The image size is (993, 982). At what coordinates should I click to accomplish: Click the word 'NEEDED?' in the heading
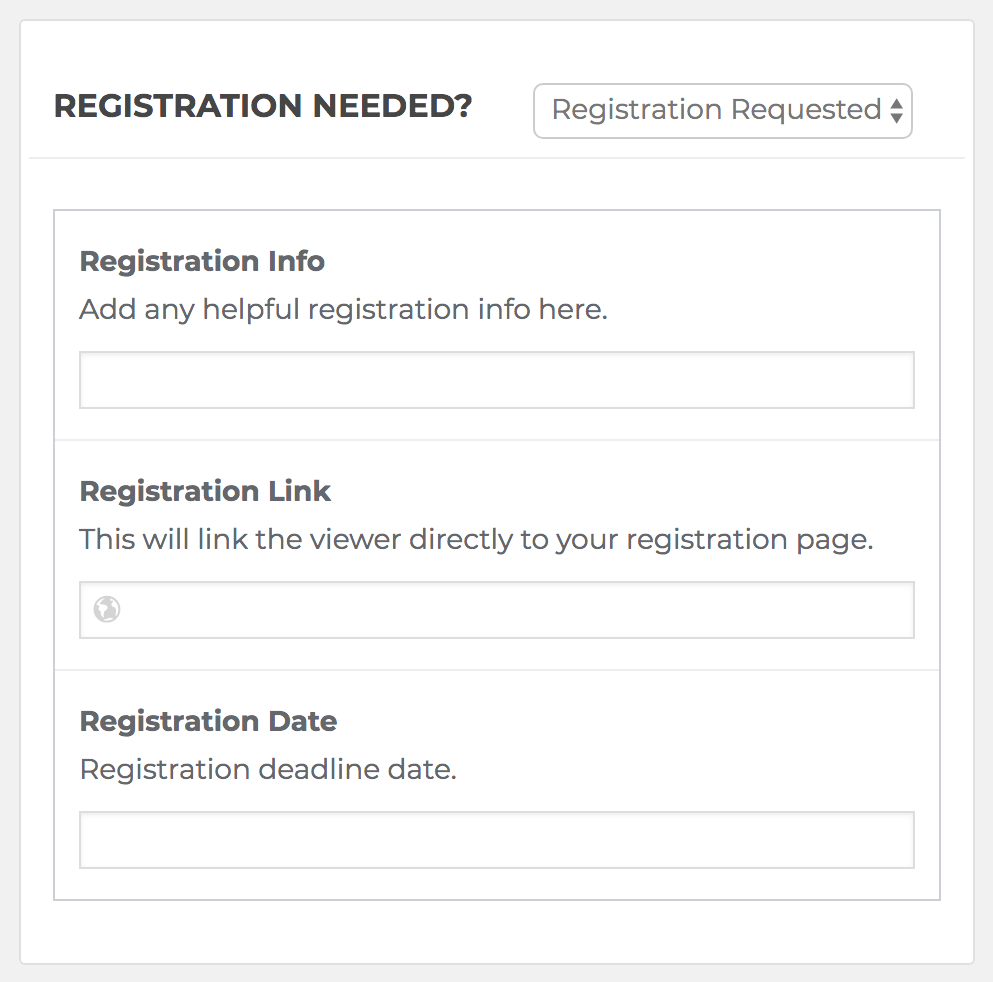393,106
